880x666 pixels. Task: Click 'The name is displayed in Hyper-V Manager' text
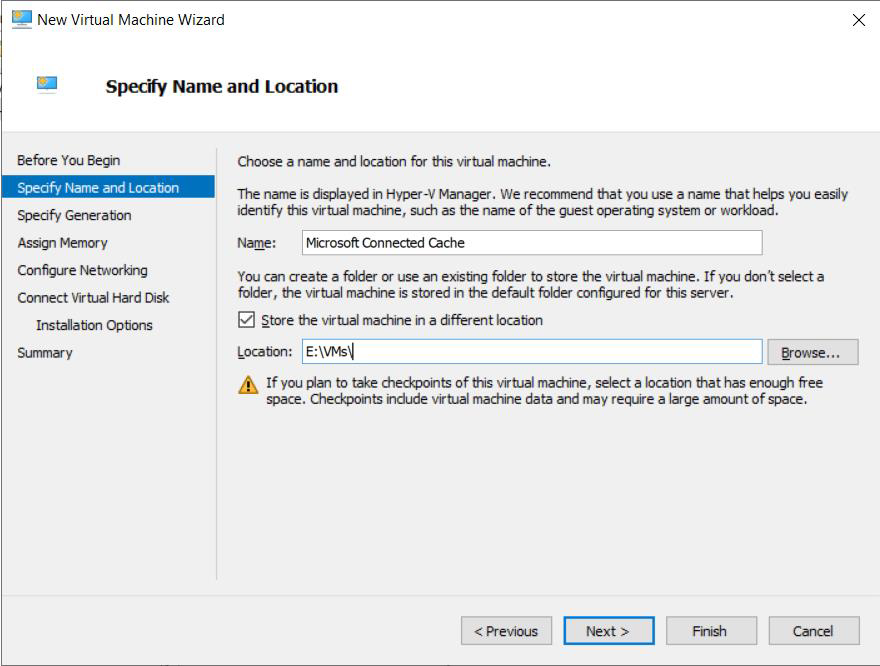pyautogui.click(x=542, y=202)
